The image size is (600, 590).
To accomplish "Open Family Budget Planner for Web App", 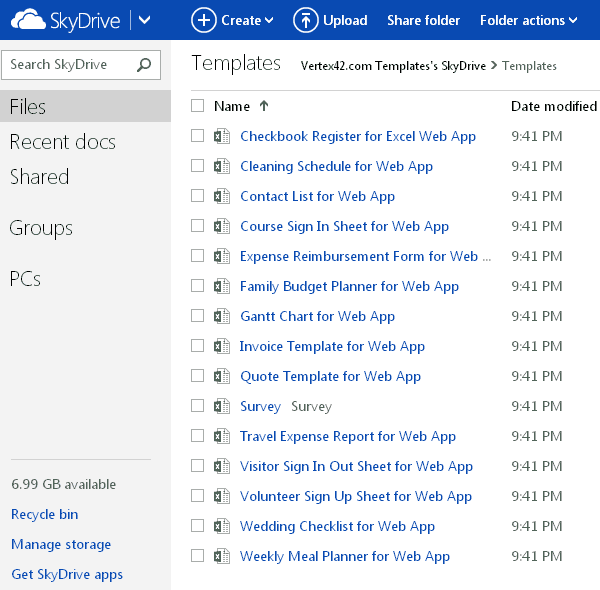I will (x=349, y=286).
